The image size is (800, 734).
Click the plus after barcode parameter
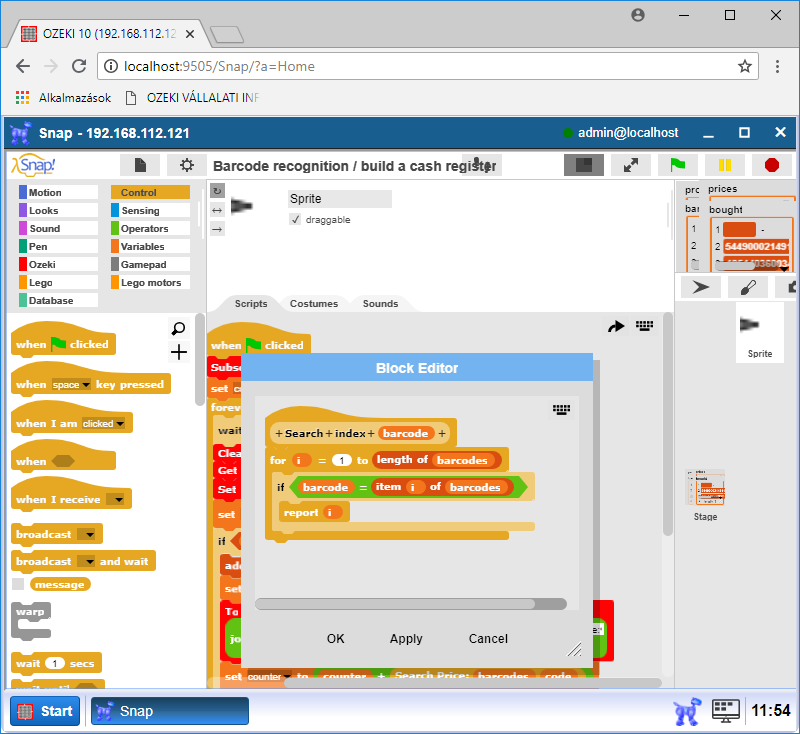point(441,434)
